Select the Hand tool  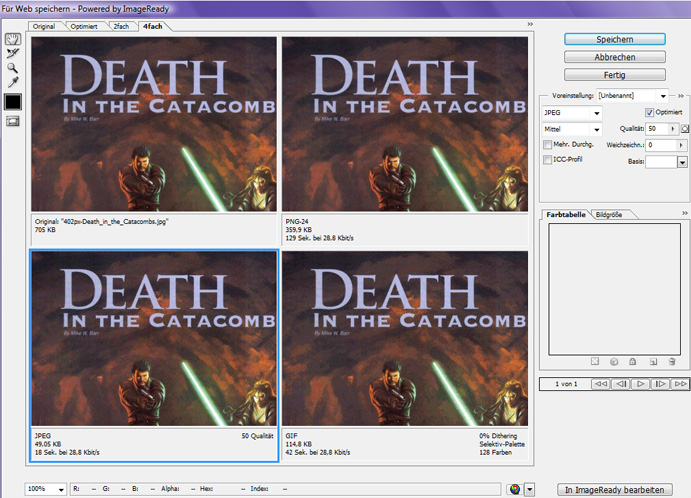(13, 39)
